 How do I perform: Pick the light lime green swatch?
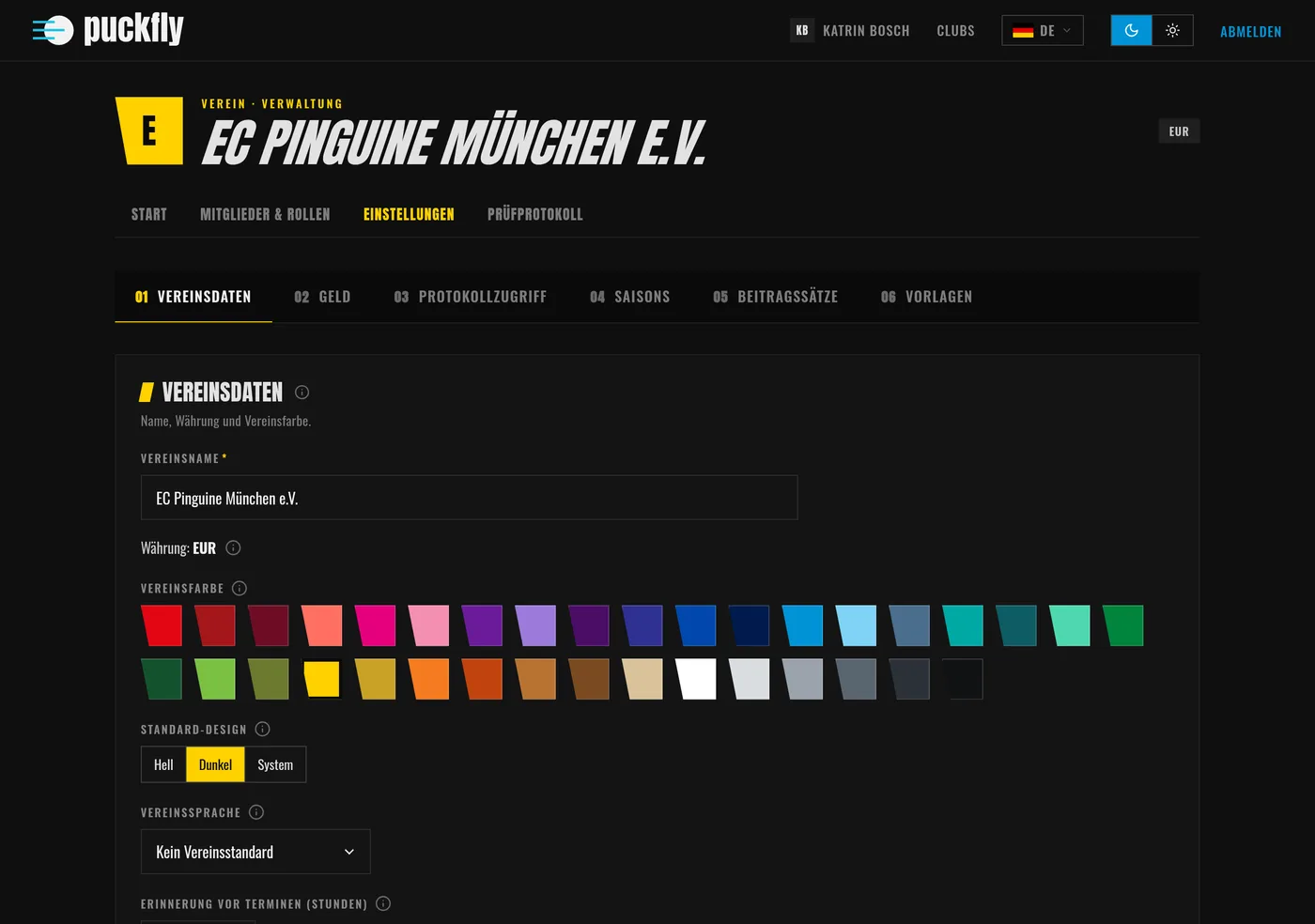215,679
